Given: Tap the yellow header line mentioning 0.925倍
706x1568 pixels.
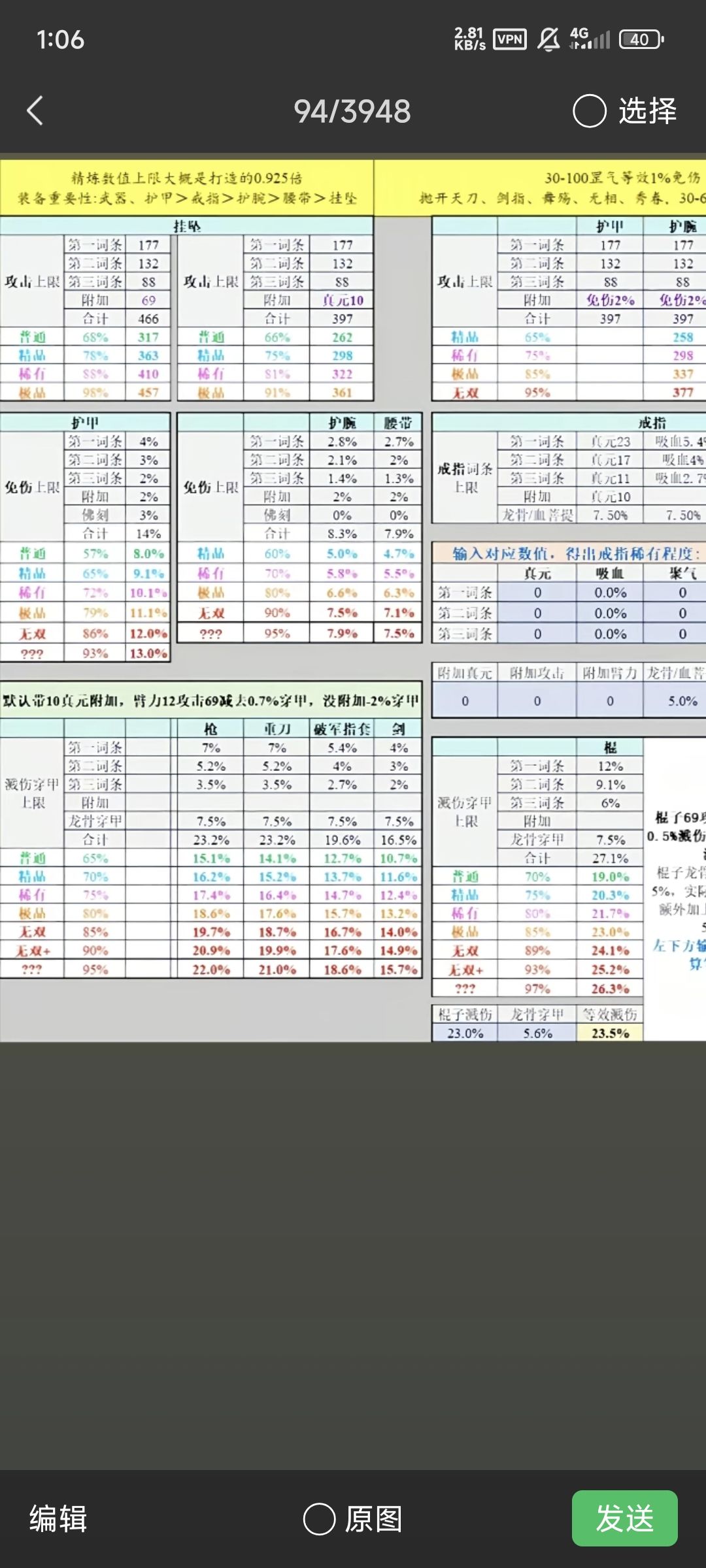Looking at the screenshot, I should (x=187, y=178).
